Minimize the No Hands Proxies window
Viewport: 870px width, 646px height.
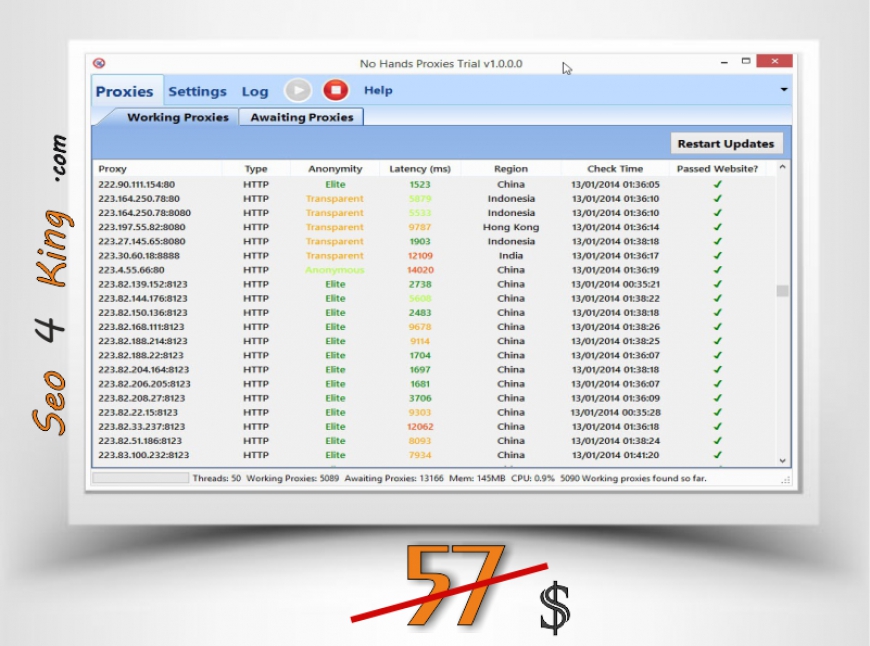click(724, 62)
